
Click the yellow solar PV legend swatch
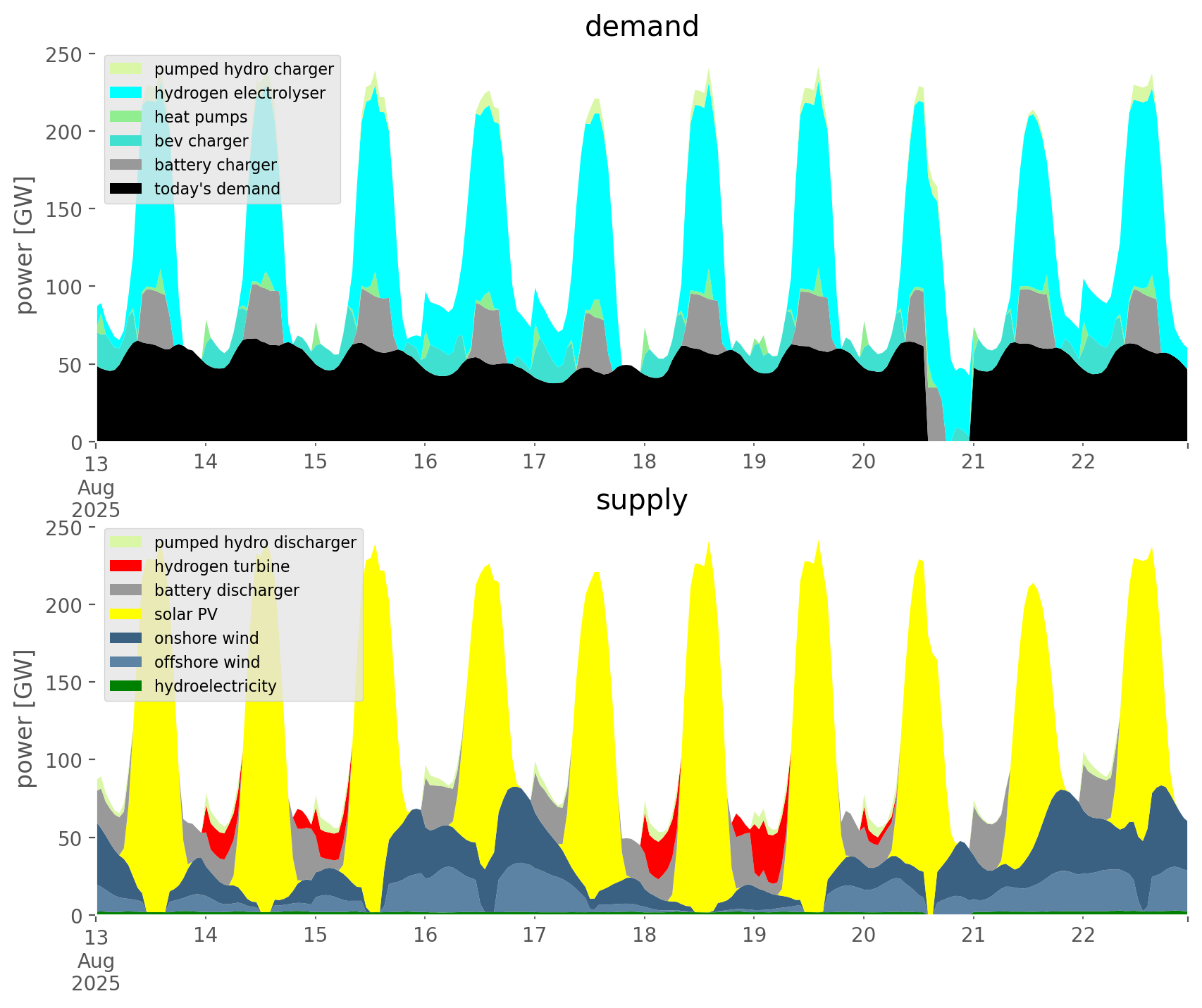[127, 614]
